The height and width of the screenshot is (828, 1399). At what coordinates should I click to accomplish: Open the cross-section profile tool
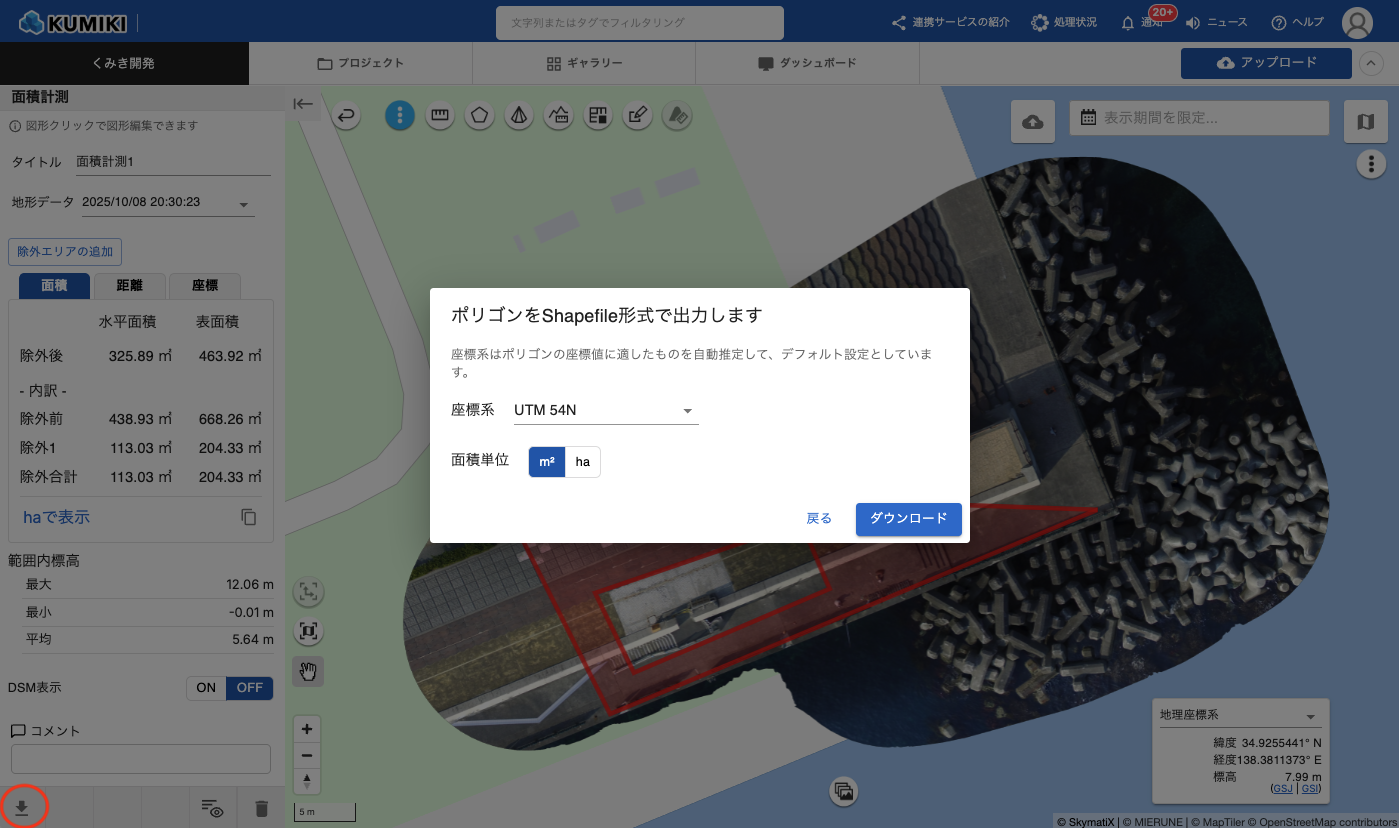(x=559, y=116)
